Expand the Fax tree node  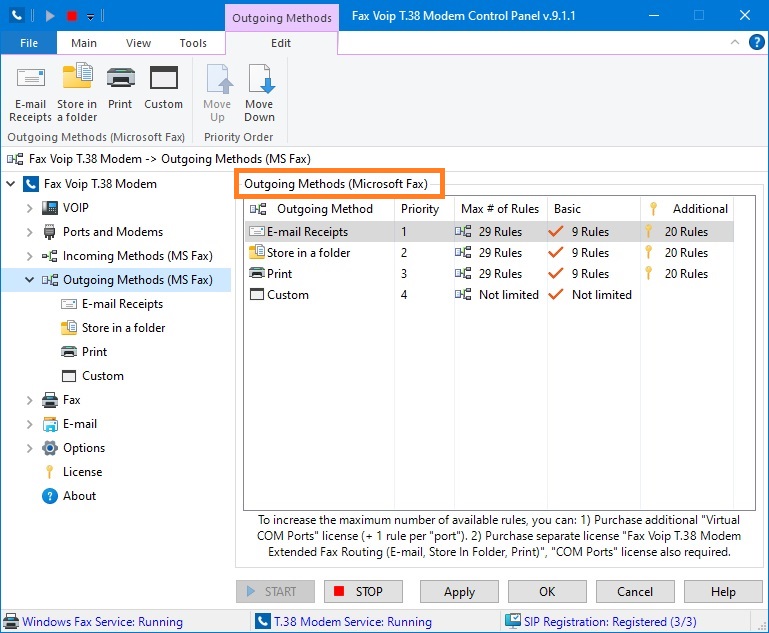click(29, 400)
